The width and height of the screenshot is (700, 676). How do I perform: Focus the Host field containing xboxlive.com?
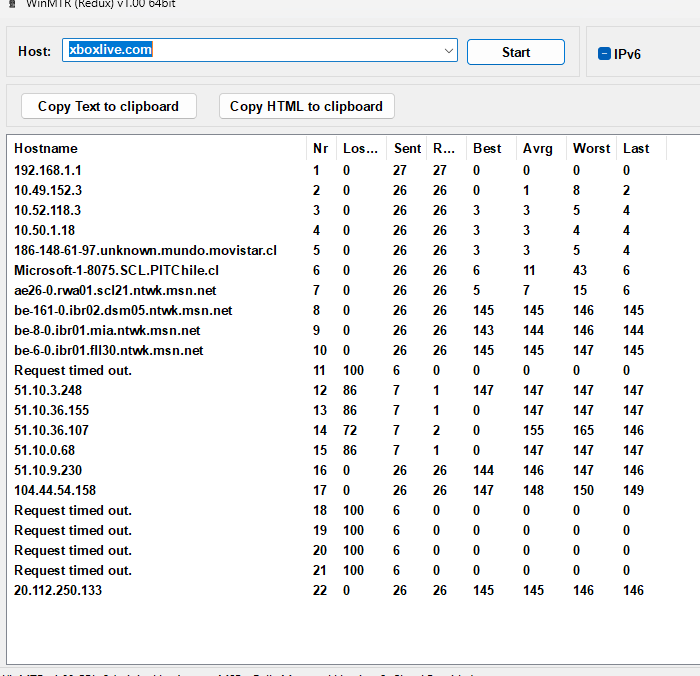(250, 51)
